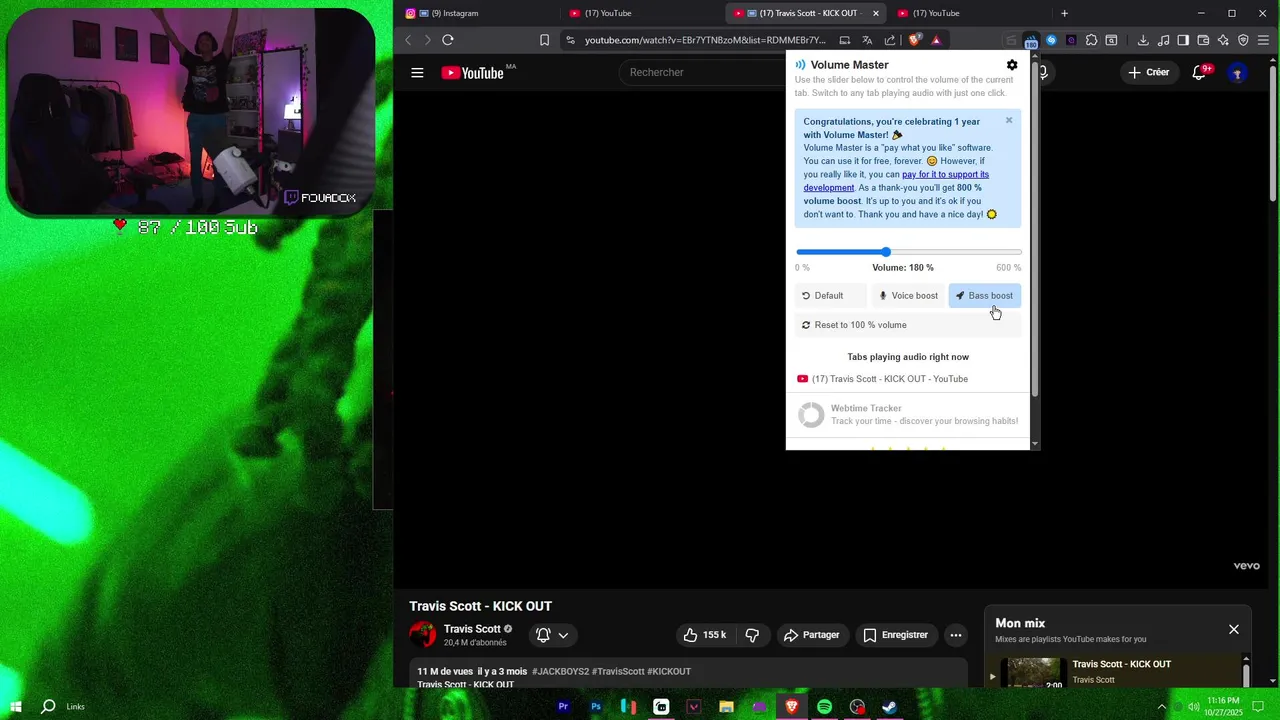Open Brave Wallet icon in toolbar
The height and width of the screenshot is (720, 1280).
[x=1203, y=41]
